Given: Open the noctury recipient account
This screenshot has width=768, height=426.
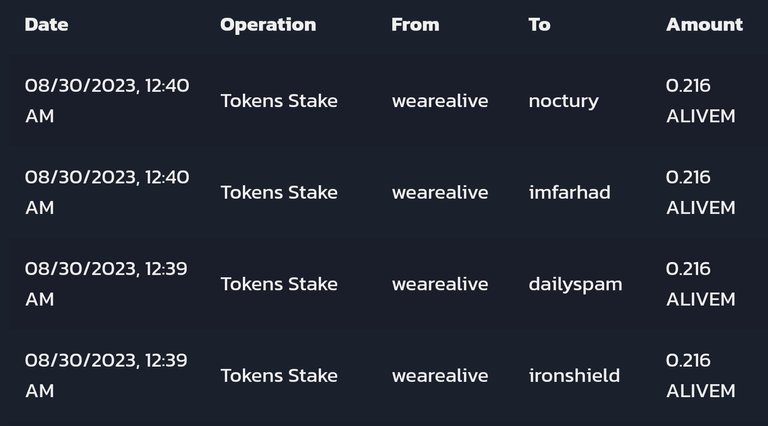Looking at the screenshot, I should click(563, 101).
